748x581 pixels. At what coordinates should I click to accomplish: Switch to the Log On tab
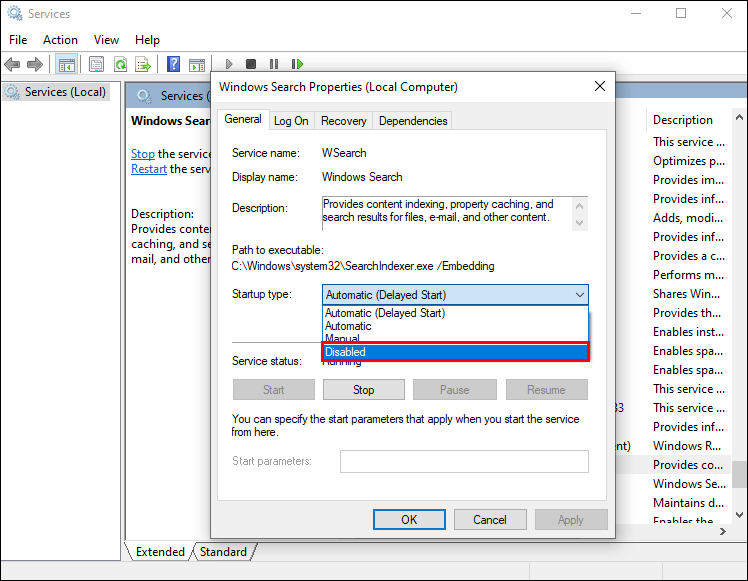pos(291,121)
